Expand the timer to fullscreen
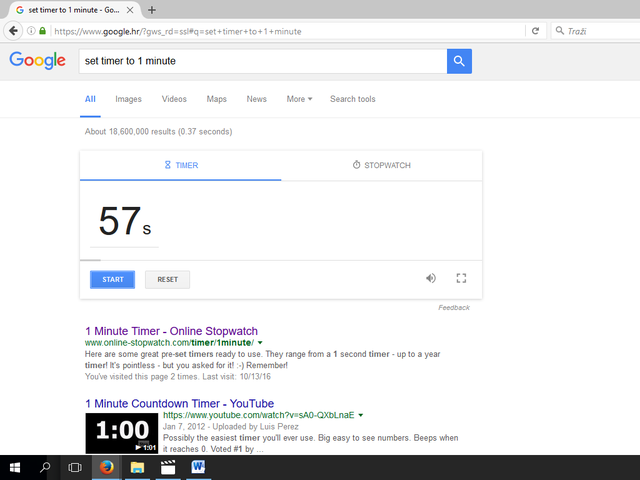The image size is (640, 480). pyautogui.click(x=461, y=278)
